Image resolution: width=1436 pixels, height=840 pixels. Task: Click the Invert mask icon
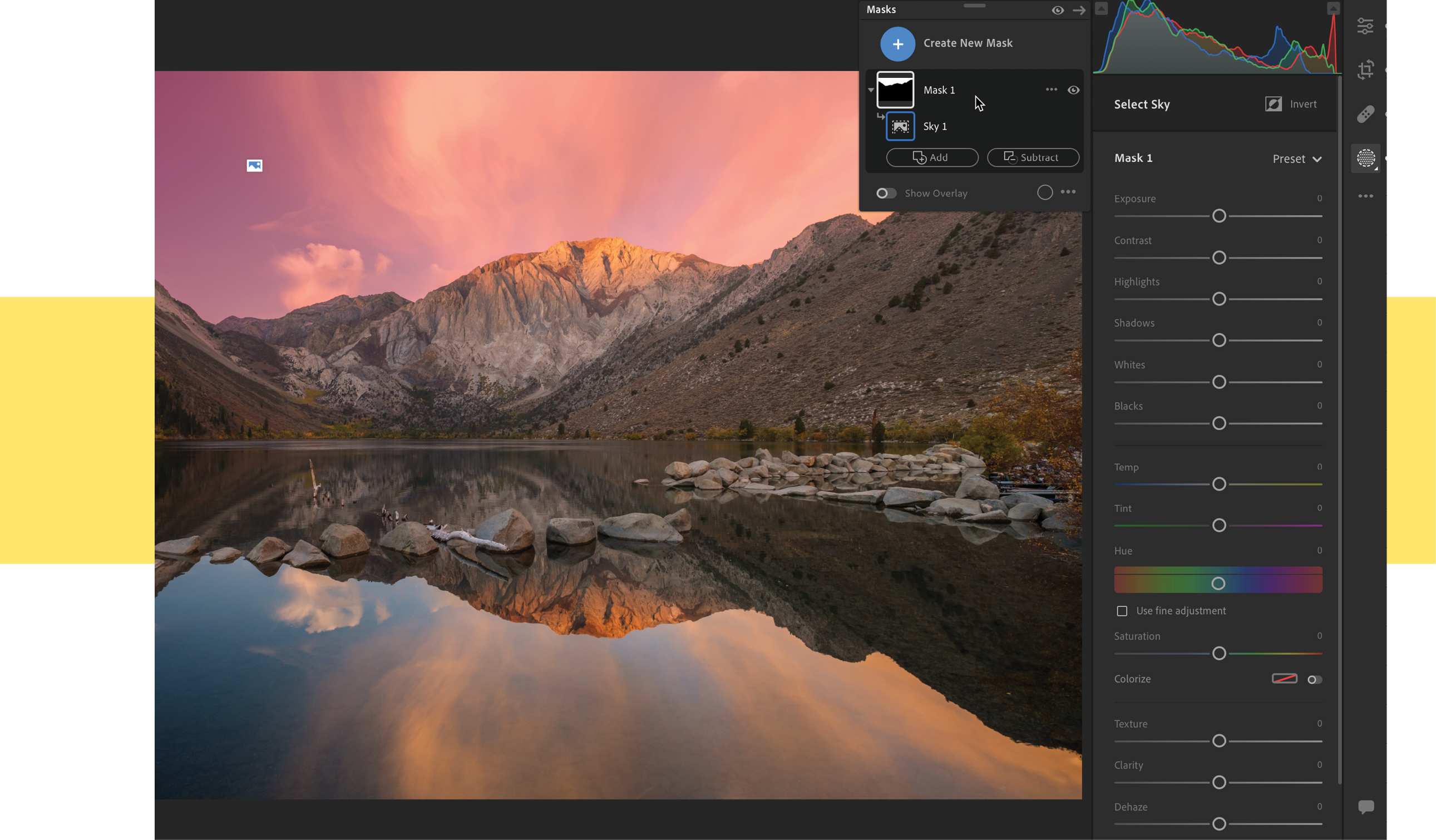tap(1274, 103)
